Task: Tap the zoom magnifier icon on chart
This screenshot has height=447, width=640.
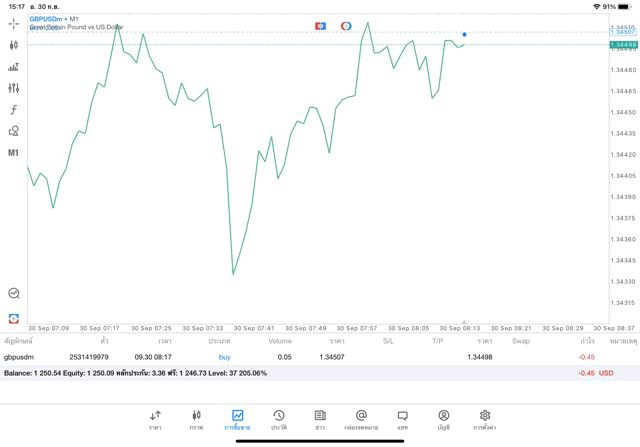Action: pyautogui.click(x=13, y=294)
